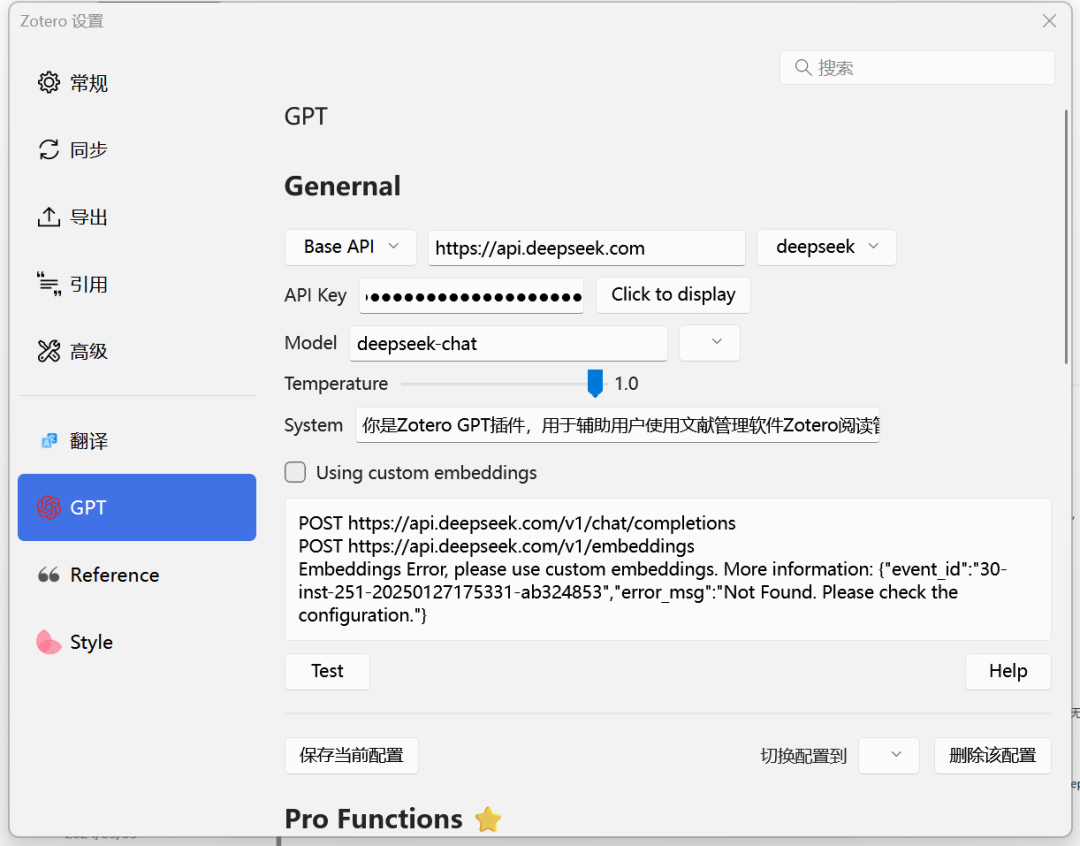The width and height of the screenshot is (1080, 846).
Task: Click the 删除该配置 button
Action: (993, 755)
